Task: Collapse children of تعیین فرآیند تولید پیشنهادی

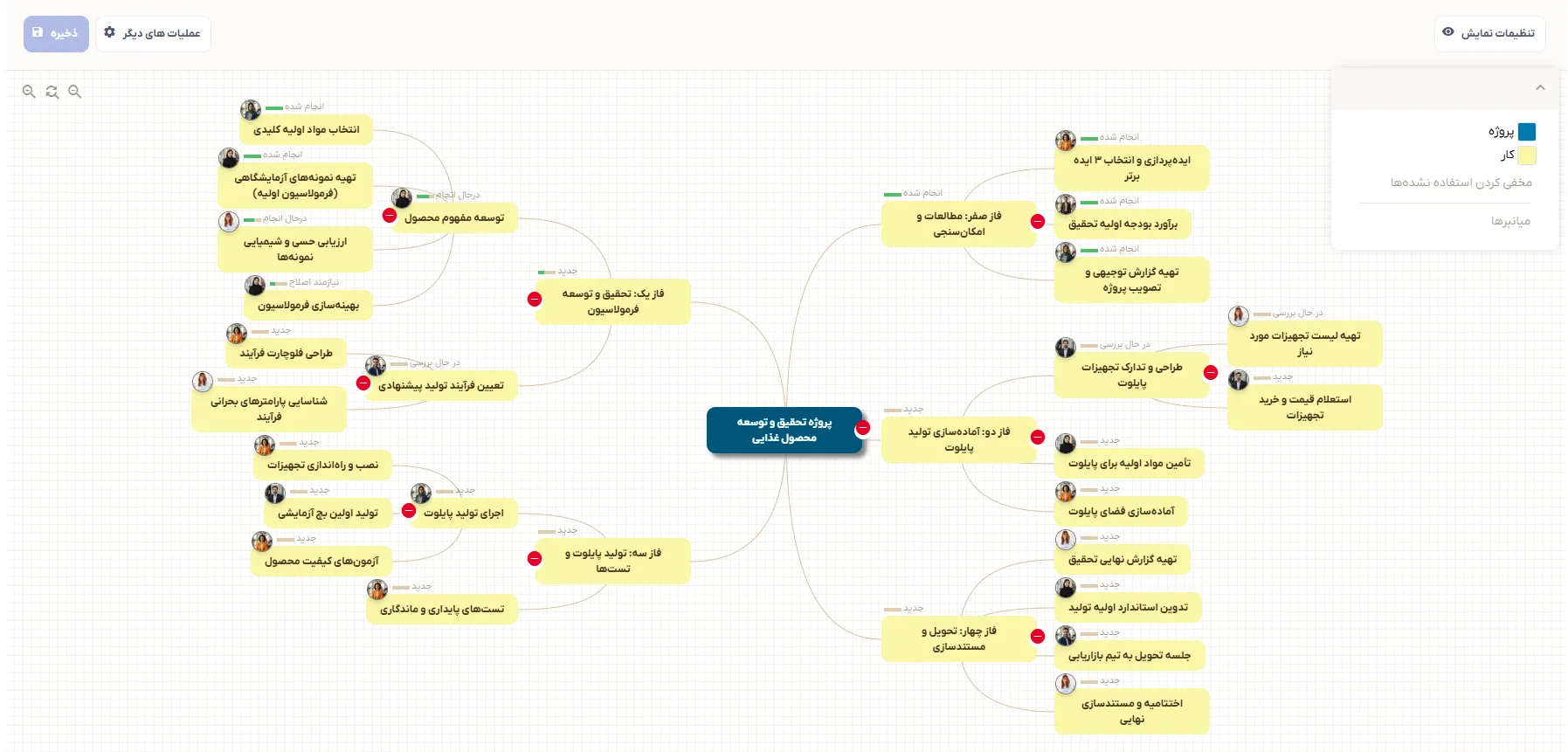Action: point(363,383)
